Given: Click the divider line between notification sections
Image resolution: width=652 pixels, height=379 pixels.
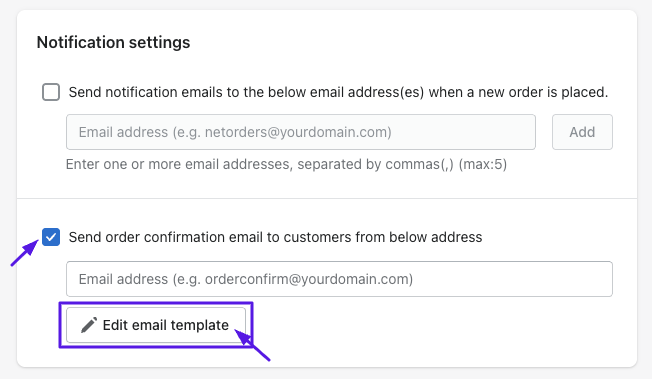Looking at the screenshot, I should click(x=327, y=198).
